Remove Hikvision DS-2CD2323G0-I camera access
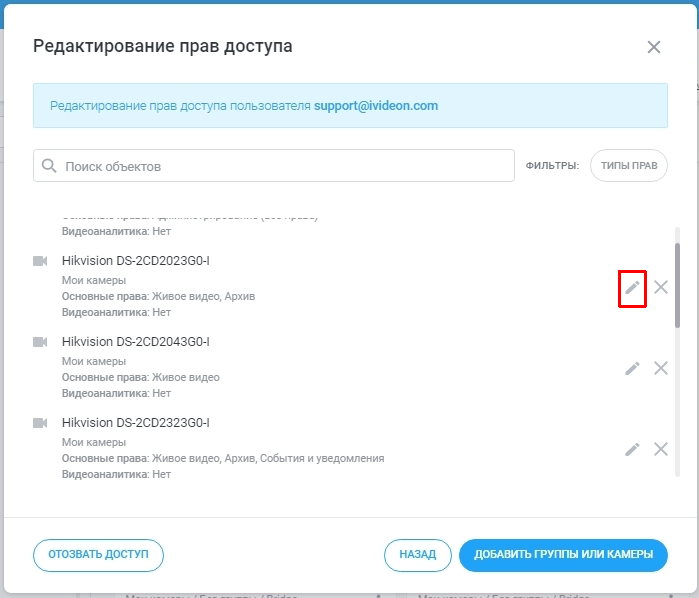 click(661, 449)
